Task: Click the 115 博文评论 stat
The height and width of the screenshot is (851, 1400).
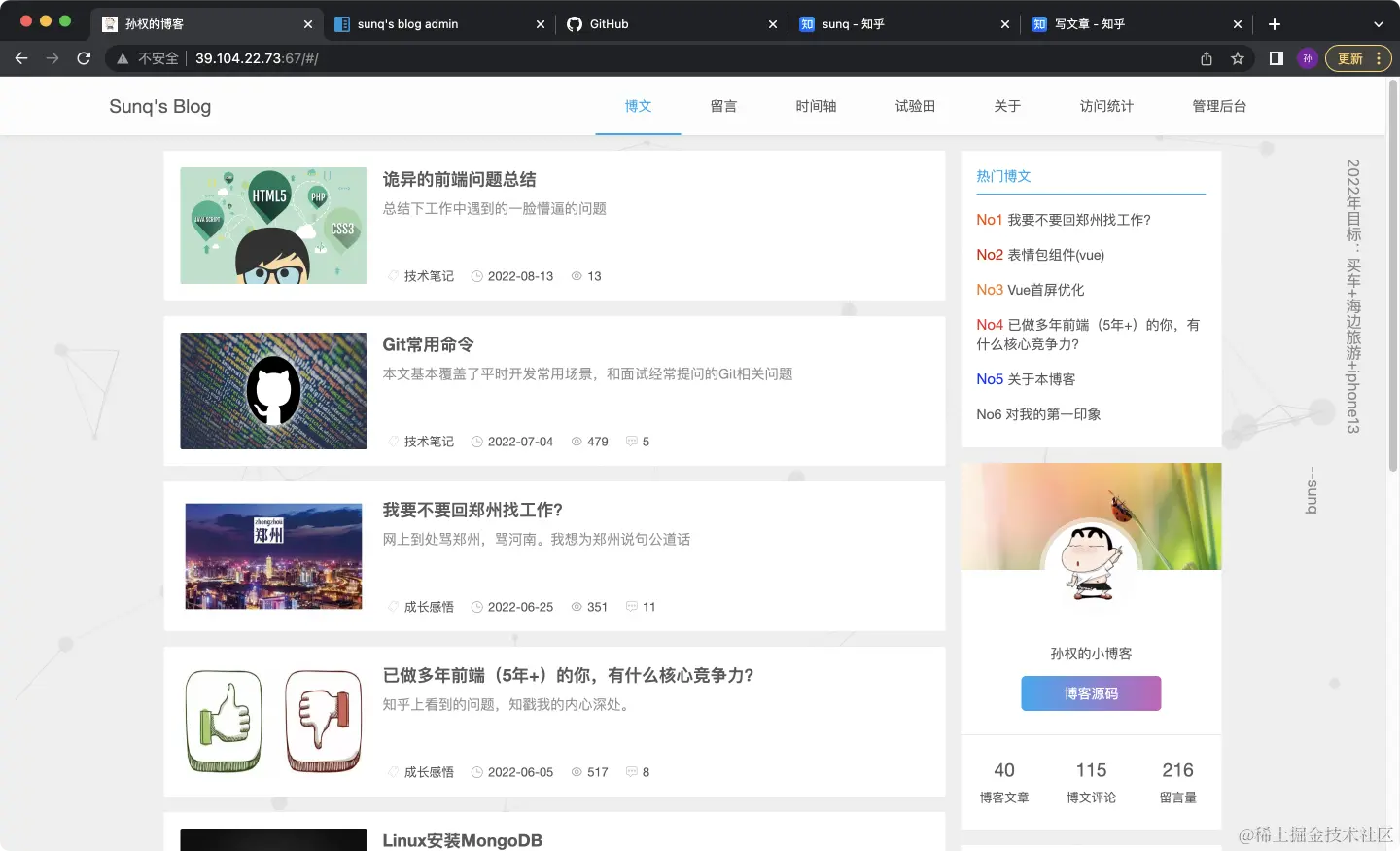Action: pyautogui.click(x=1091, y=782)
